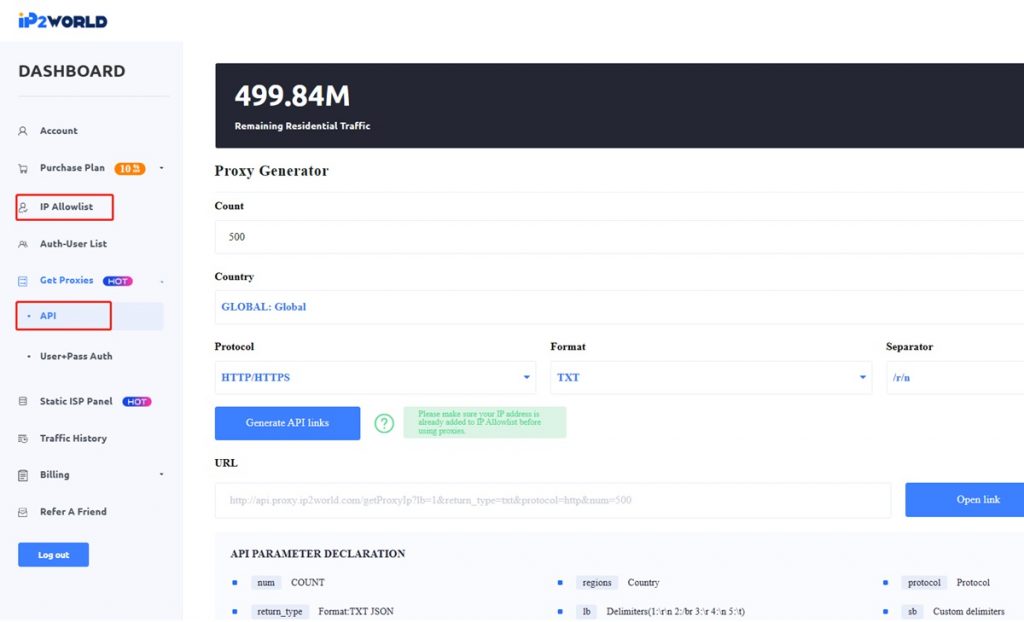
Task: Click the IP2World logo
Action: pyautogui.click(x=63, y=20)
